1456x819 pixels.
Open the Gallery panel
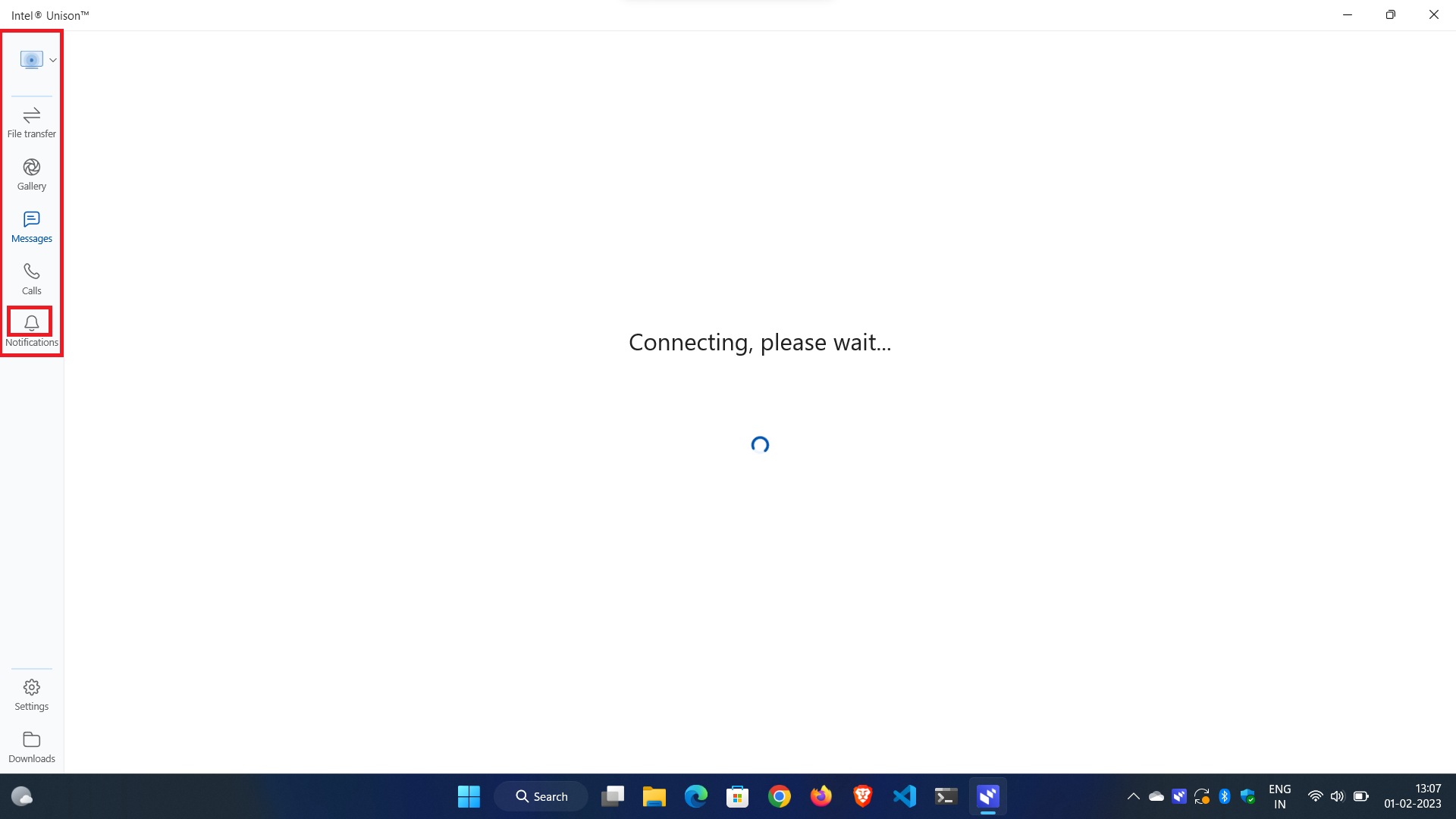coord(31,173)
